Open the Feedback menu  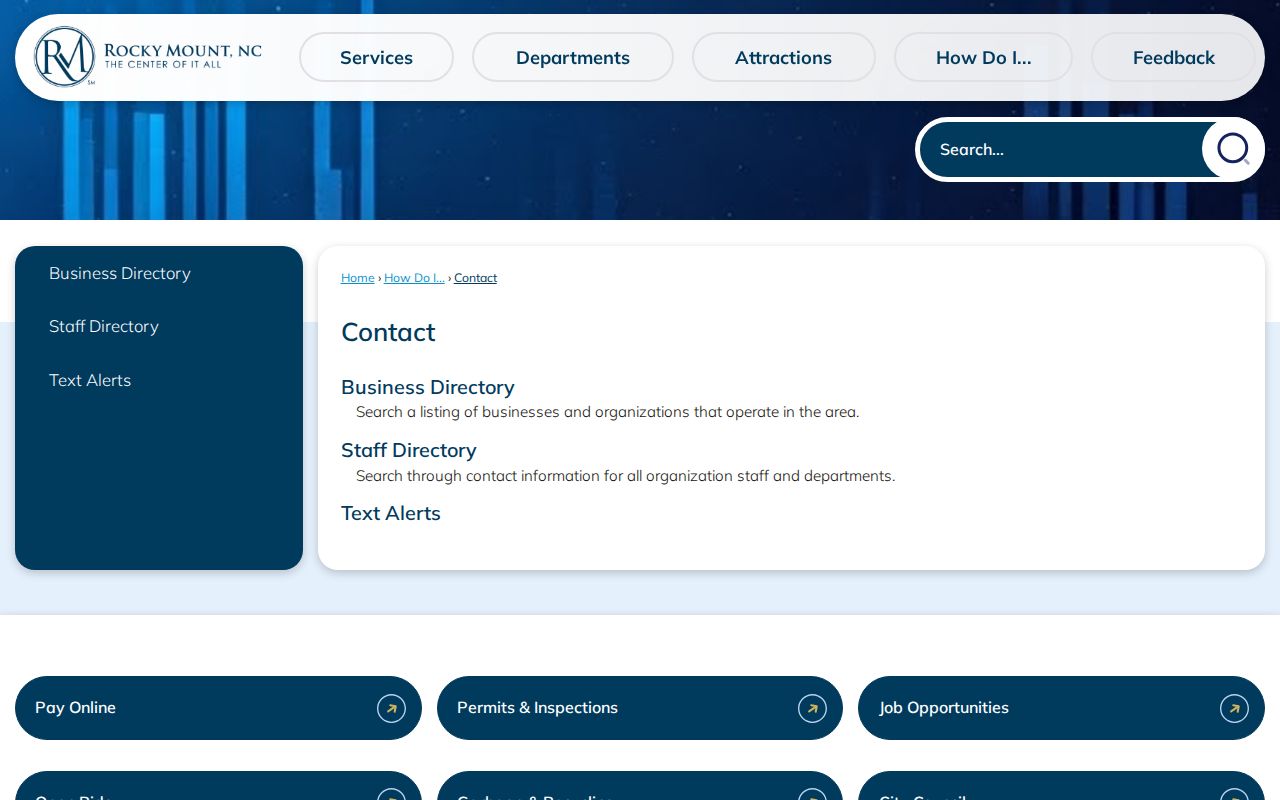tap(1174, 57)
